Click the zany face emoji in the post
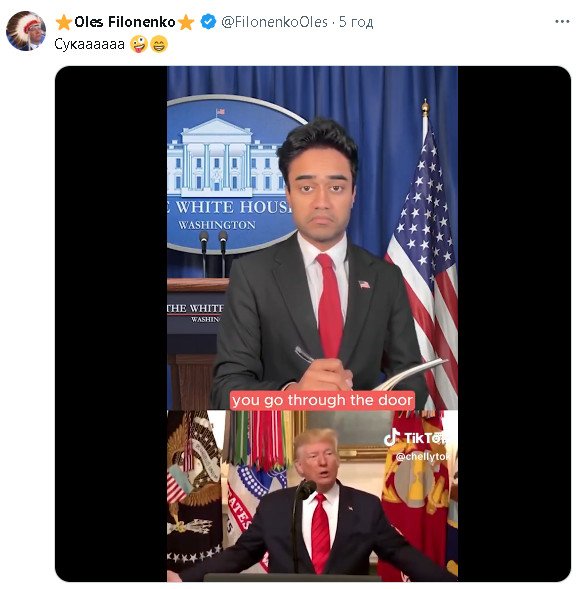Image resolution: width=582 pixels, height=589 pixels. pos(139,44)
